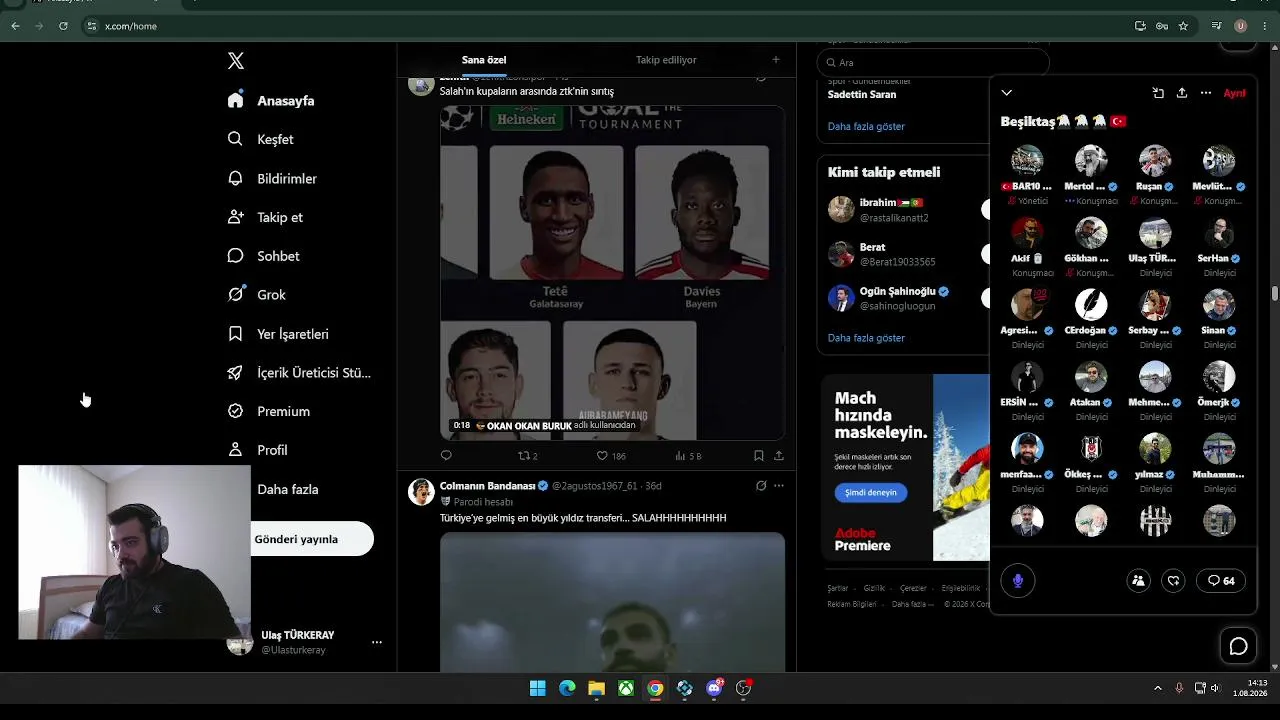Click Ökkeş's avatar in the space

(1091, 448)
